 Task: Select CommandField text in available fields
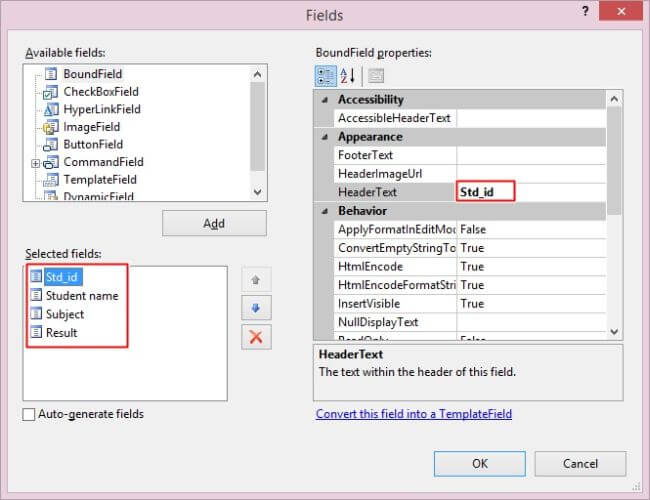103,162
